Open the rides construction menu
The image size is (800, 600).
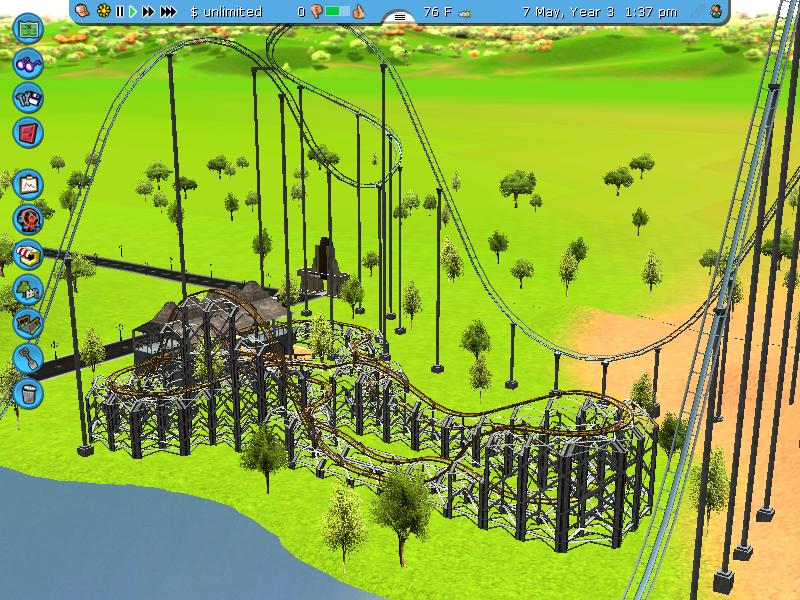tap(28, 219)
